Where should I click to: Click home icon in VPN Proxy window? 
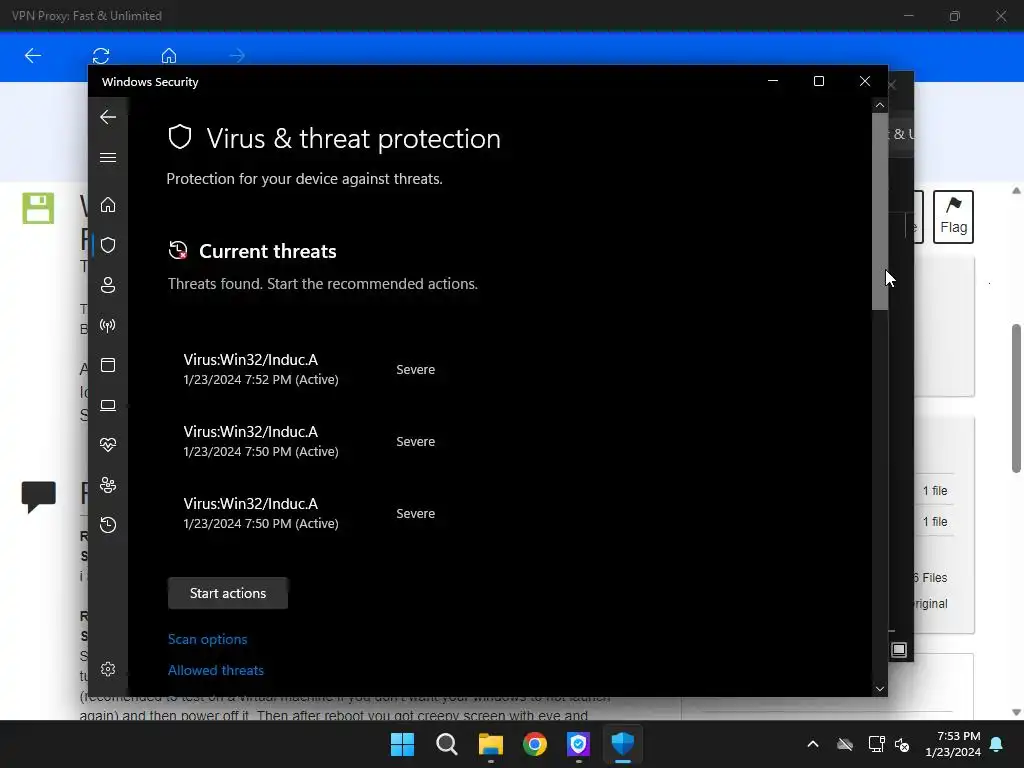[168, 56]
